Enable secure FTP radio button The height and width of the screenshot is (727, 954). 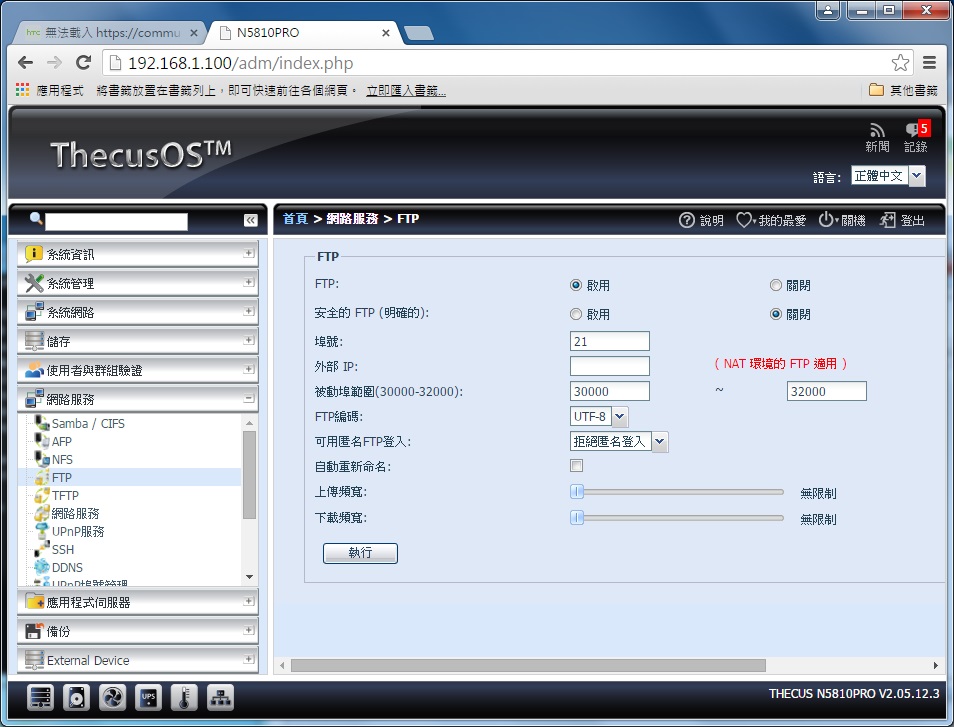576,314
